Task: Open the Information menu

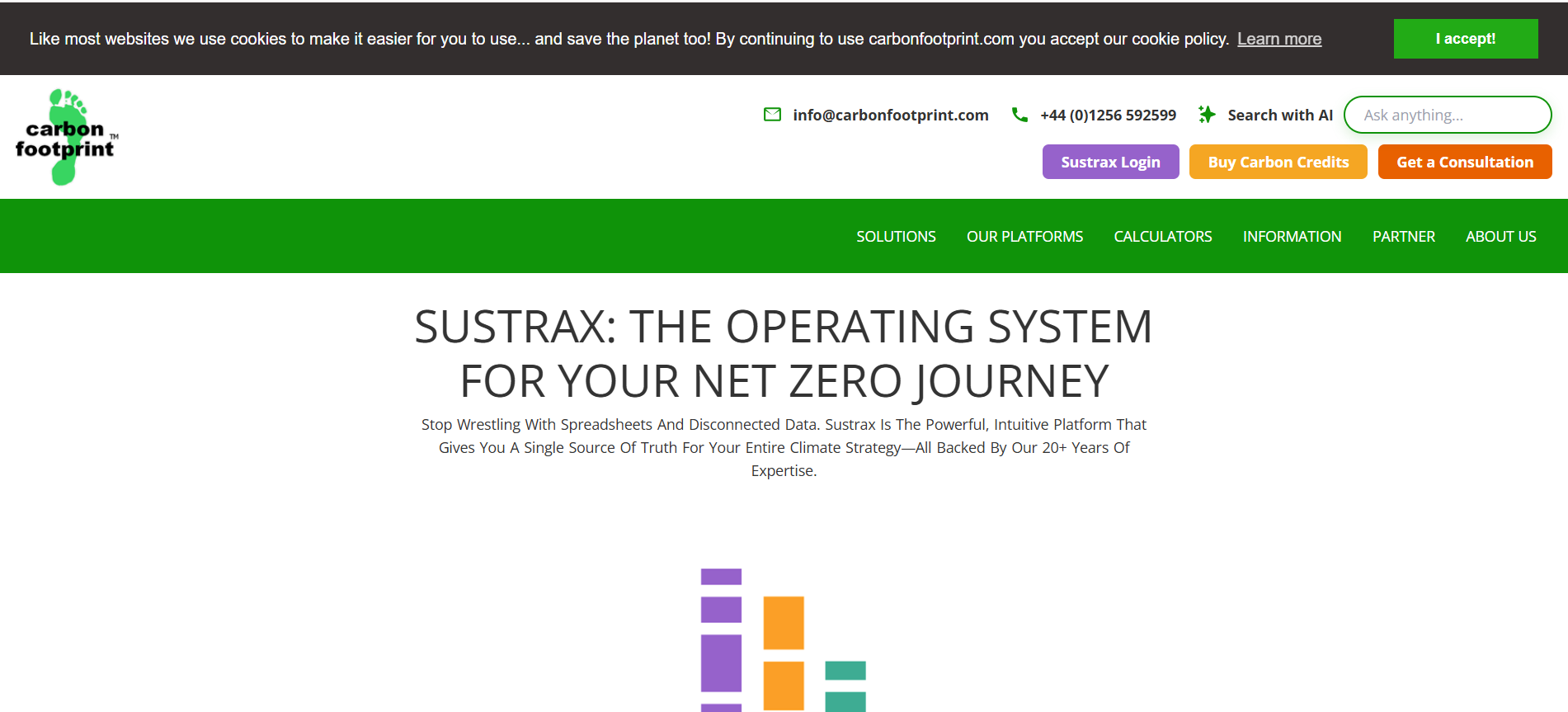Action: click(1293, 236)
